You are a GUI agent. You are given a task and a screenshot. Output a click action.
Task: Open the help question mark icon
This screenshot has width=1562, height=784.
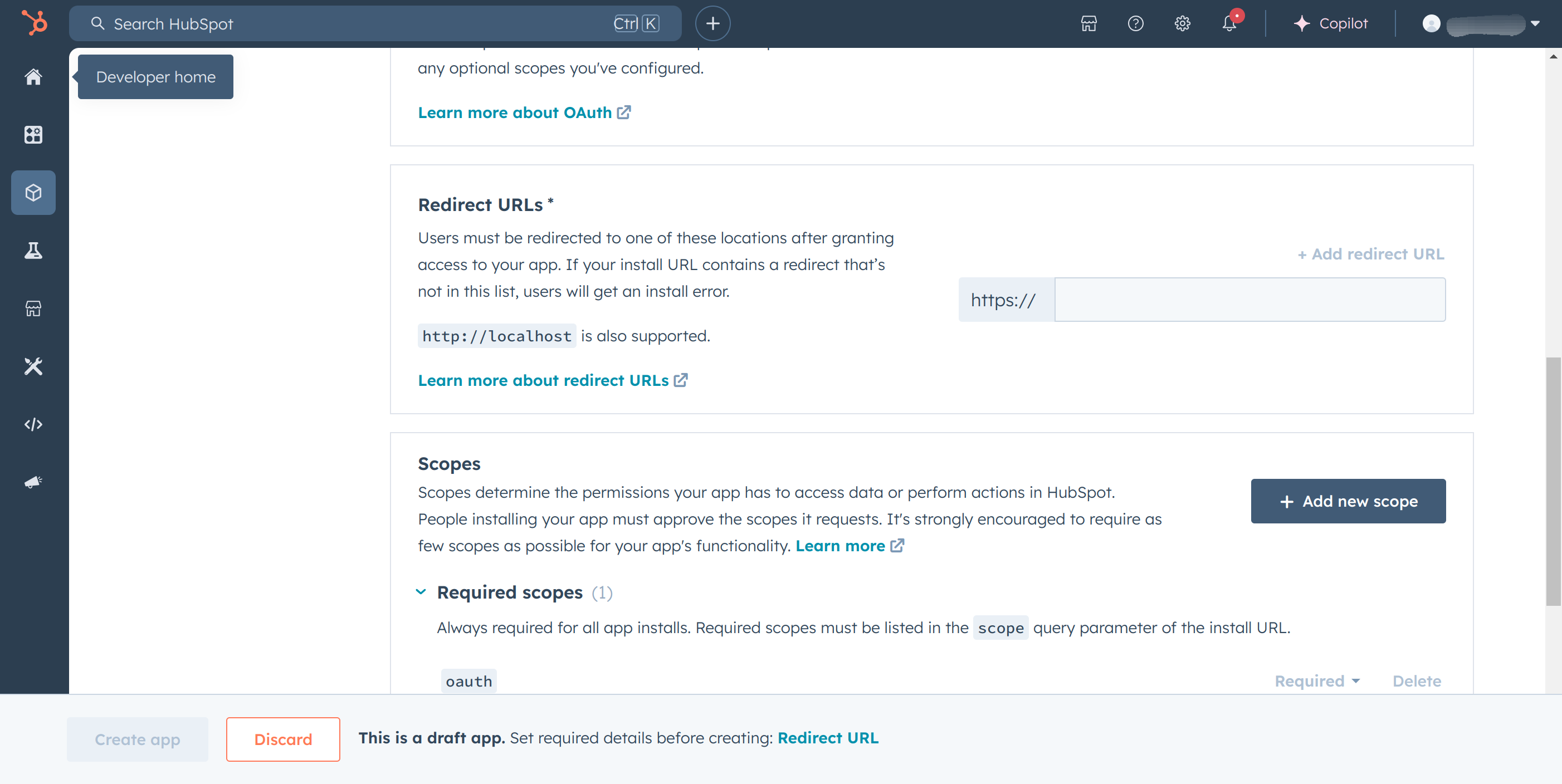click(x=1135, y=23)
